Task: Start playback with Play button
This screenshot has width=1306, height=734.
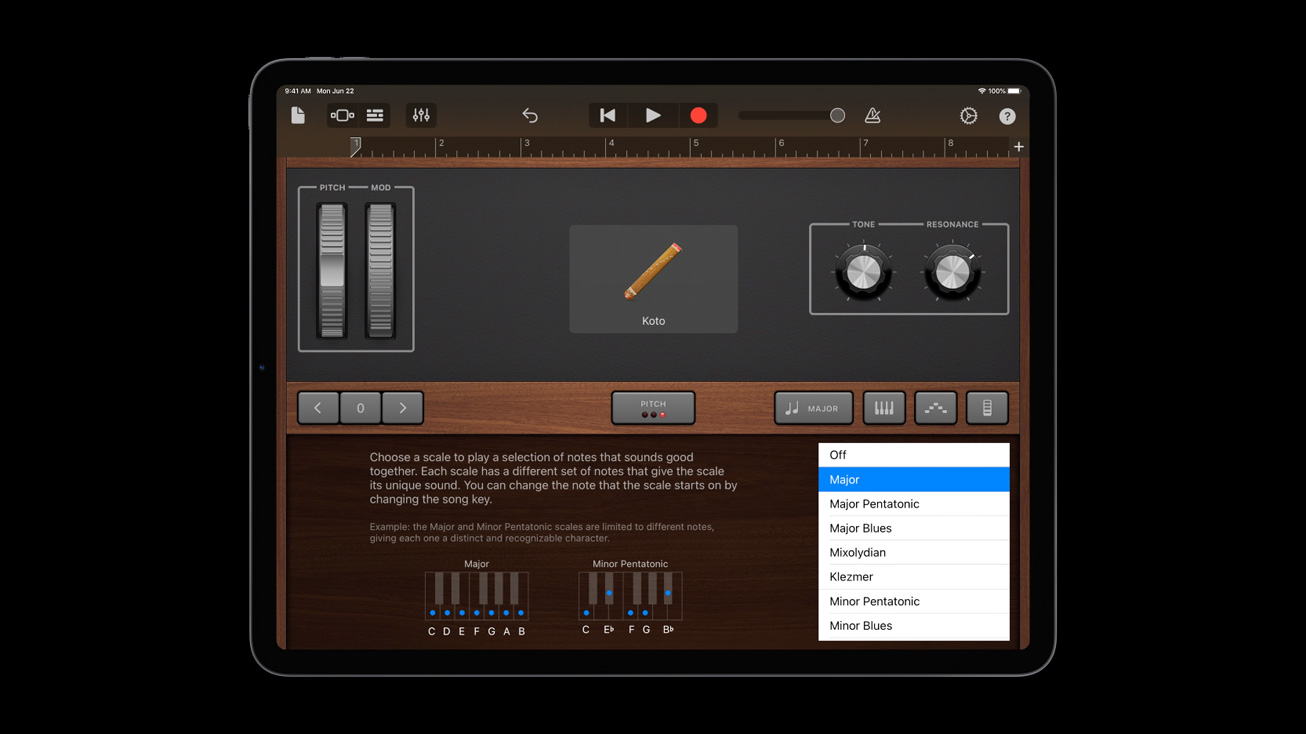Action: (653, 116)
